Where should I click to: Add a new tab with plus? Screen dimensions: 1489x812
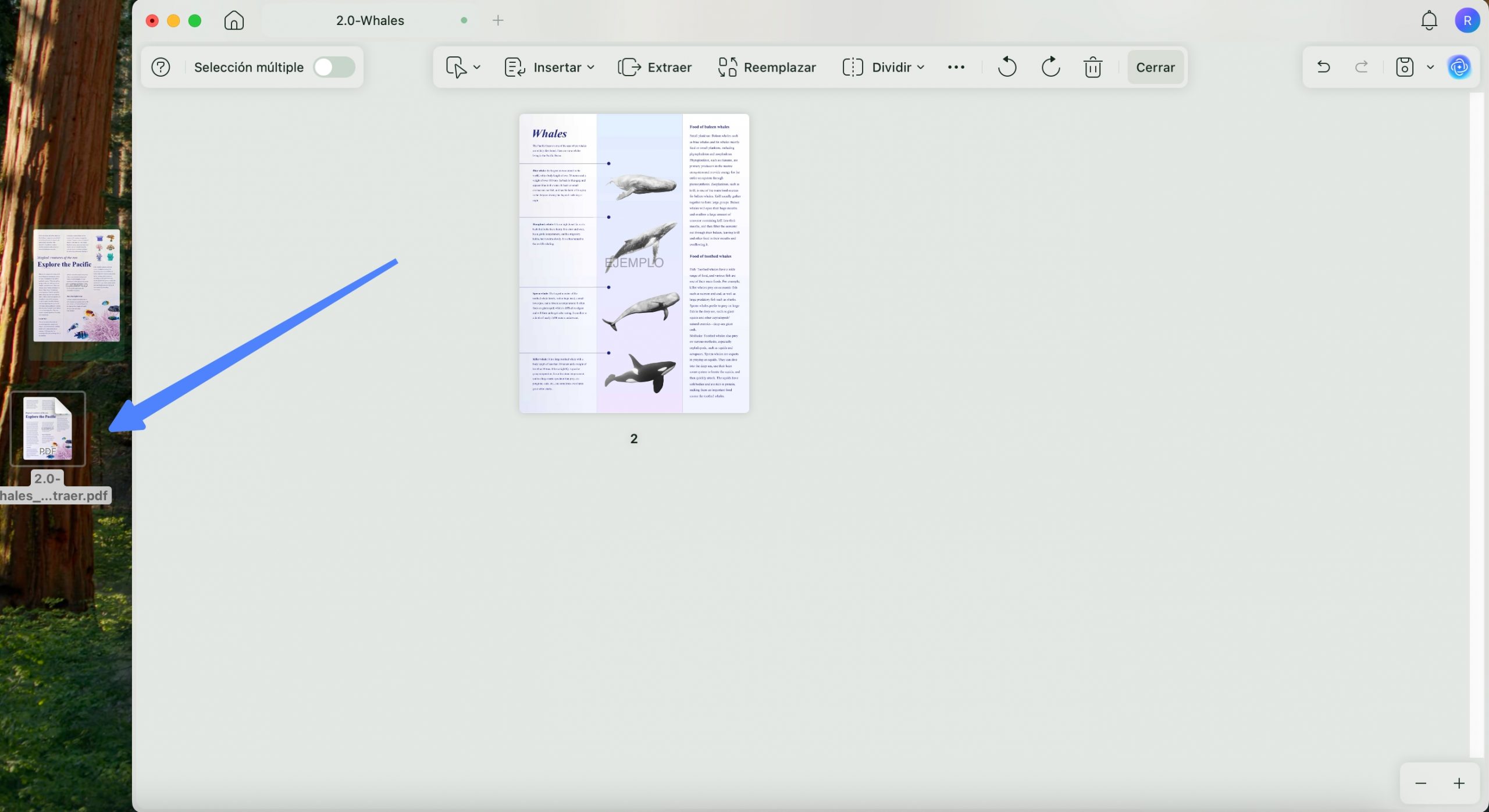[498, 20]
